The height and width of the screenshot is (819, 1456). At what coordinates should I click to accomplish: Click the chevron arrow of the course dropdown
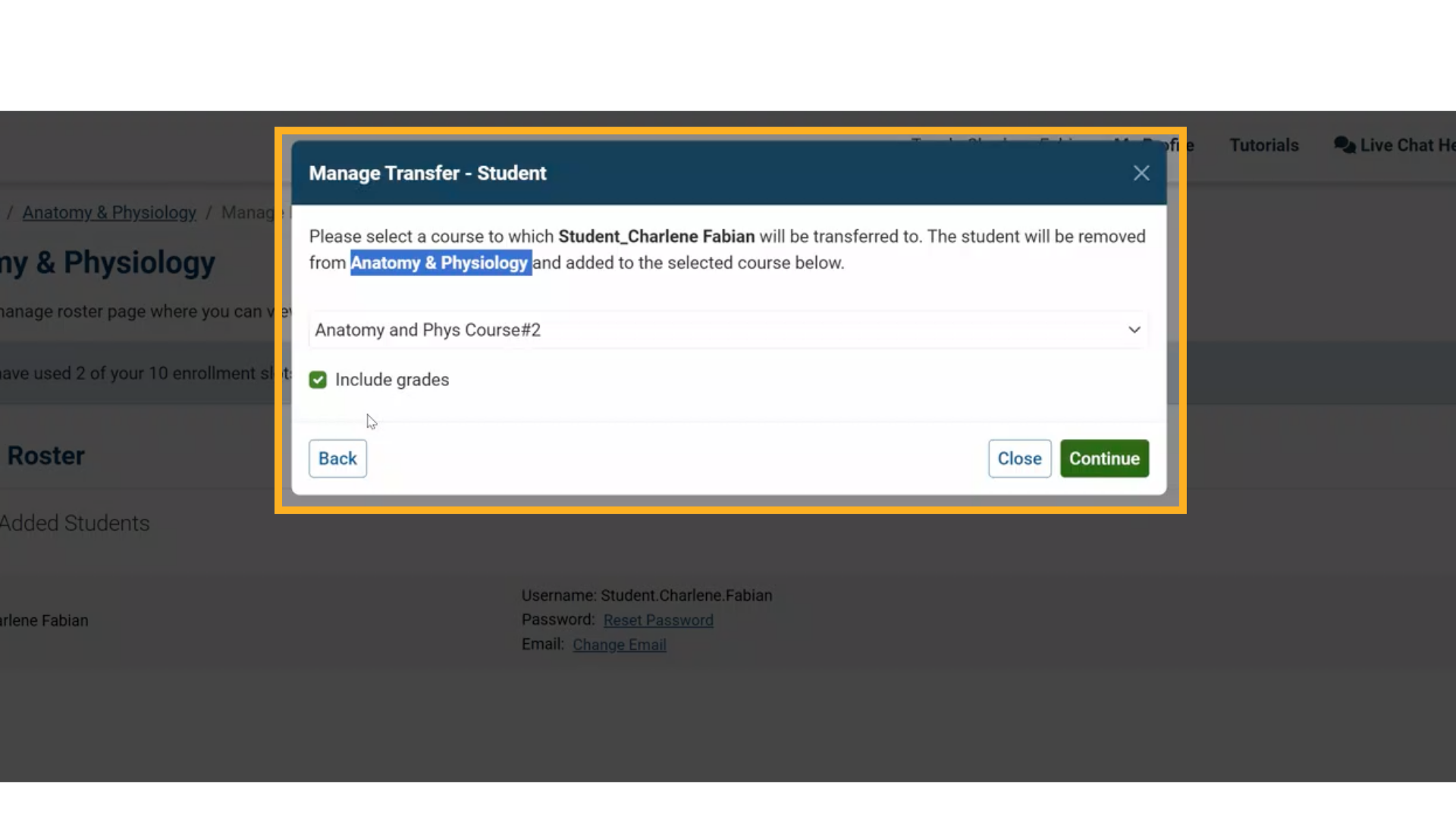pyautogui.click(x=1134, y=330)
